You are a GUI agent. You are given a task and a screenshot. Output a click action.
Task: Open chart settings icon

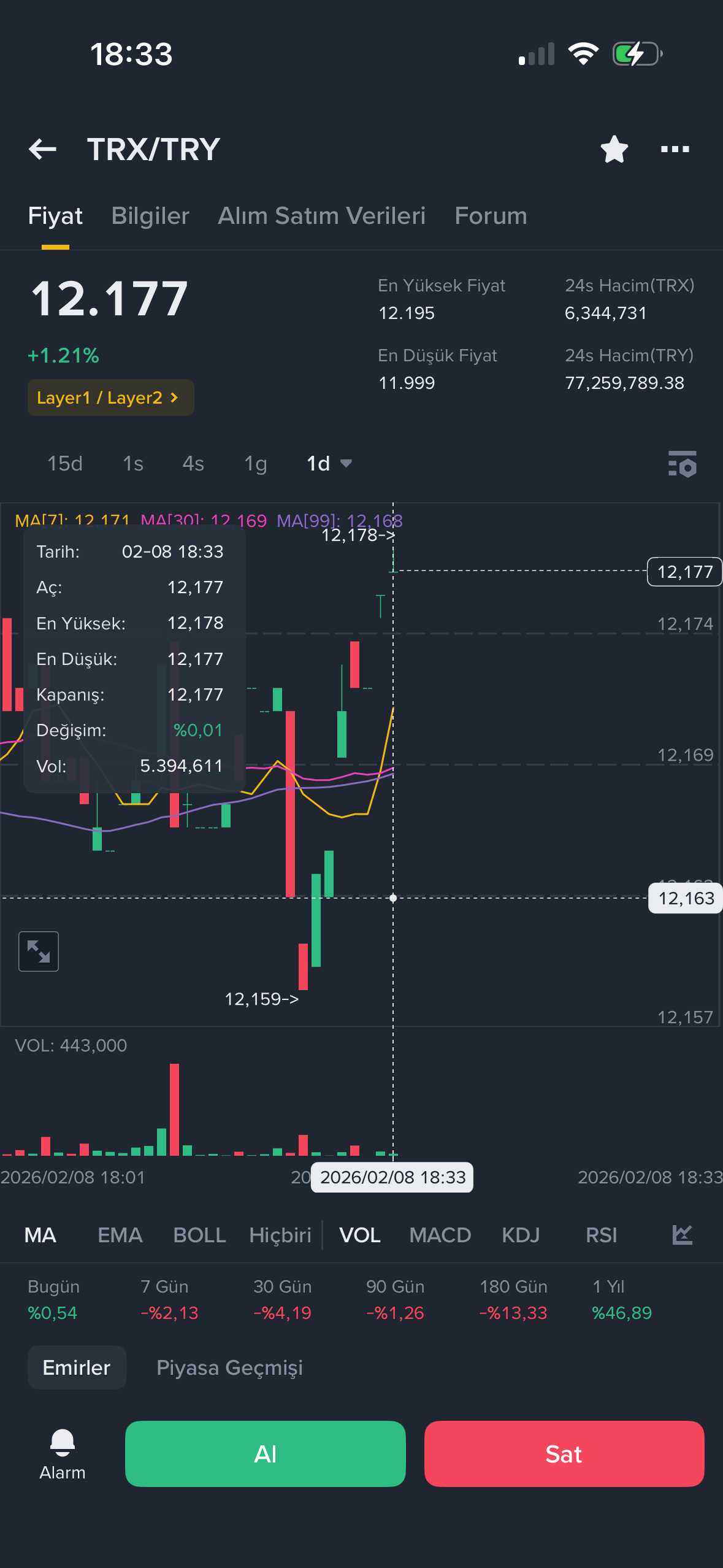(682, 464)
